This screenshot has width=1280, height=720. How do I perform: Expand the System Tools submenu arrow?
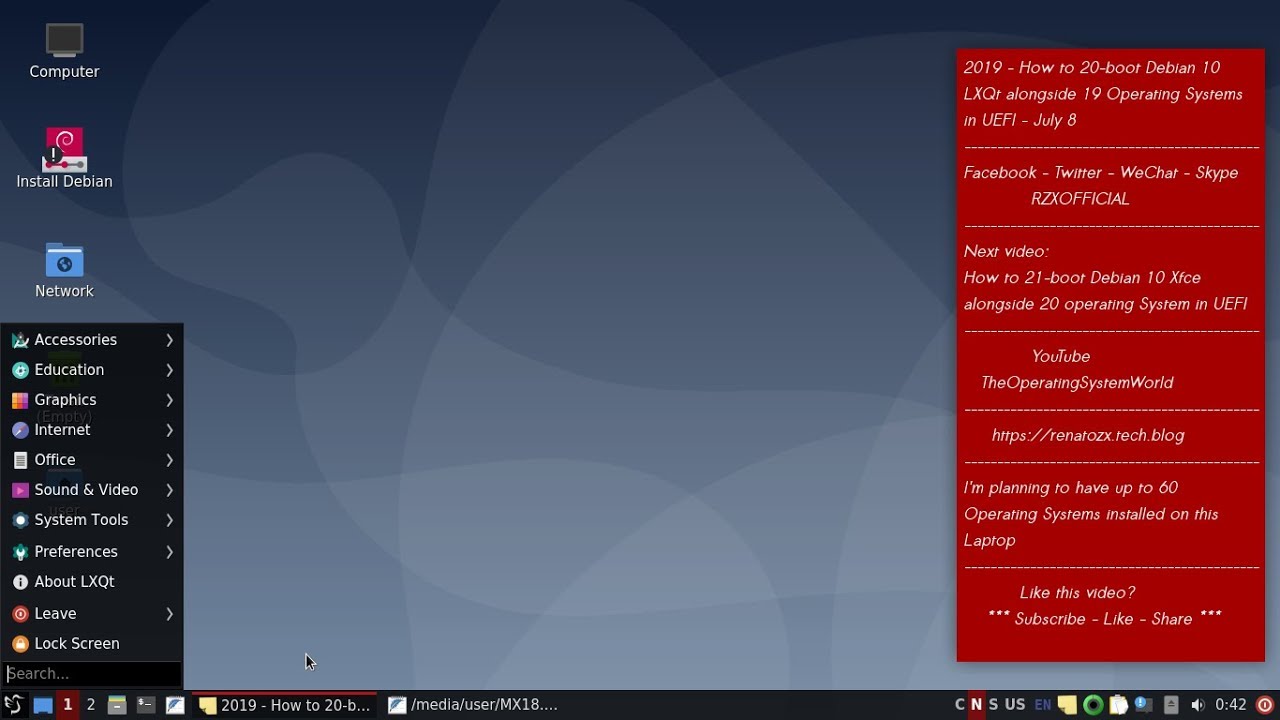point(170,520)
